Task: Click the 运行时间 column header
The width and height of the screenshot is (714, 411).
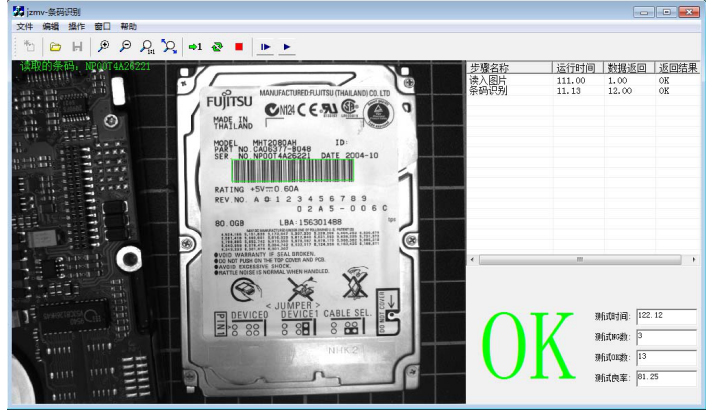Action: pyautogui.click(x=578, y=68)
